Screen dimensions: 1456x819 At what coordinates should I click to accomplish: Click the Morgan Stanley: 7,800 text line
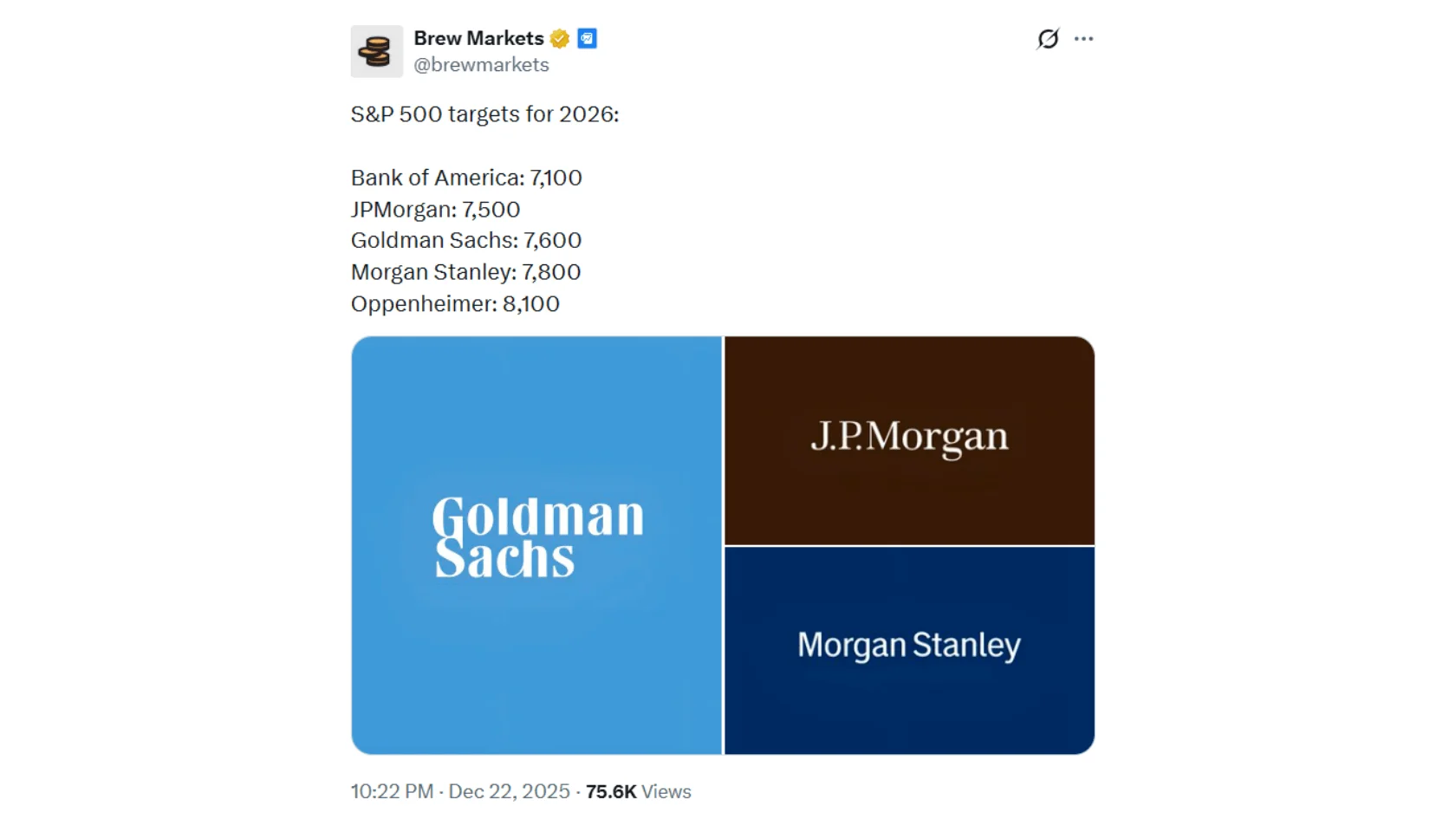465,272
